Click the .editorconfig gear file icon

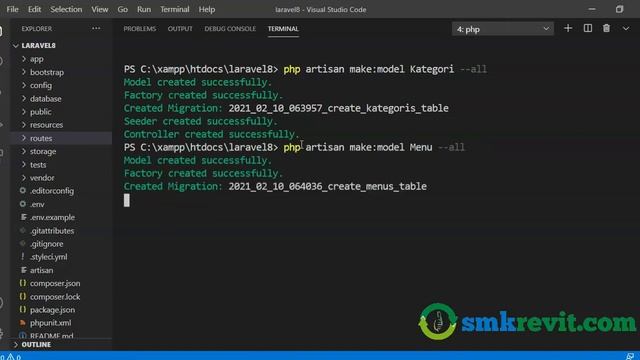point(23,191)
